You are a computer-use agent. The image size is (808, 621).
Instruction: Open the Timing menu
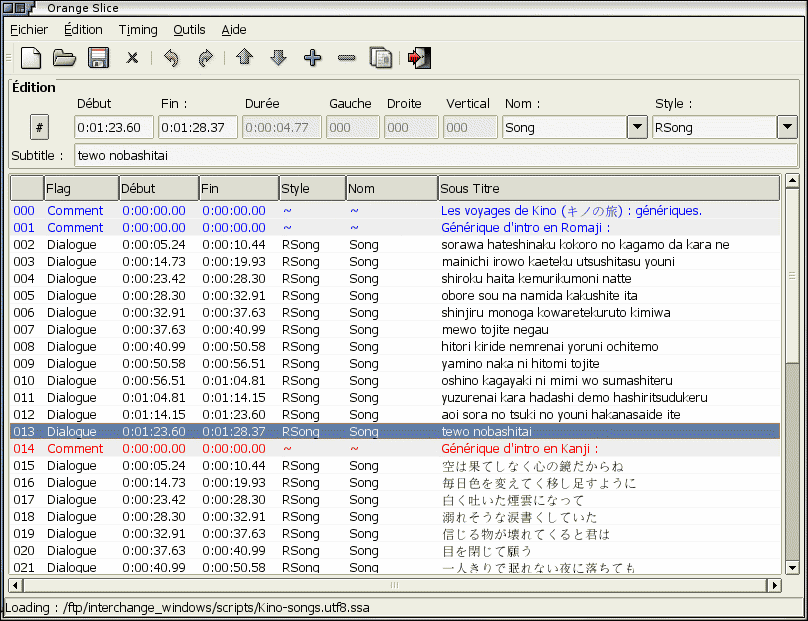click(x=137, y=30)
